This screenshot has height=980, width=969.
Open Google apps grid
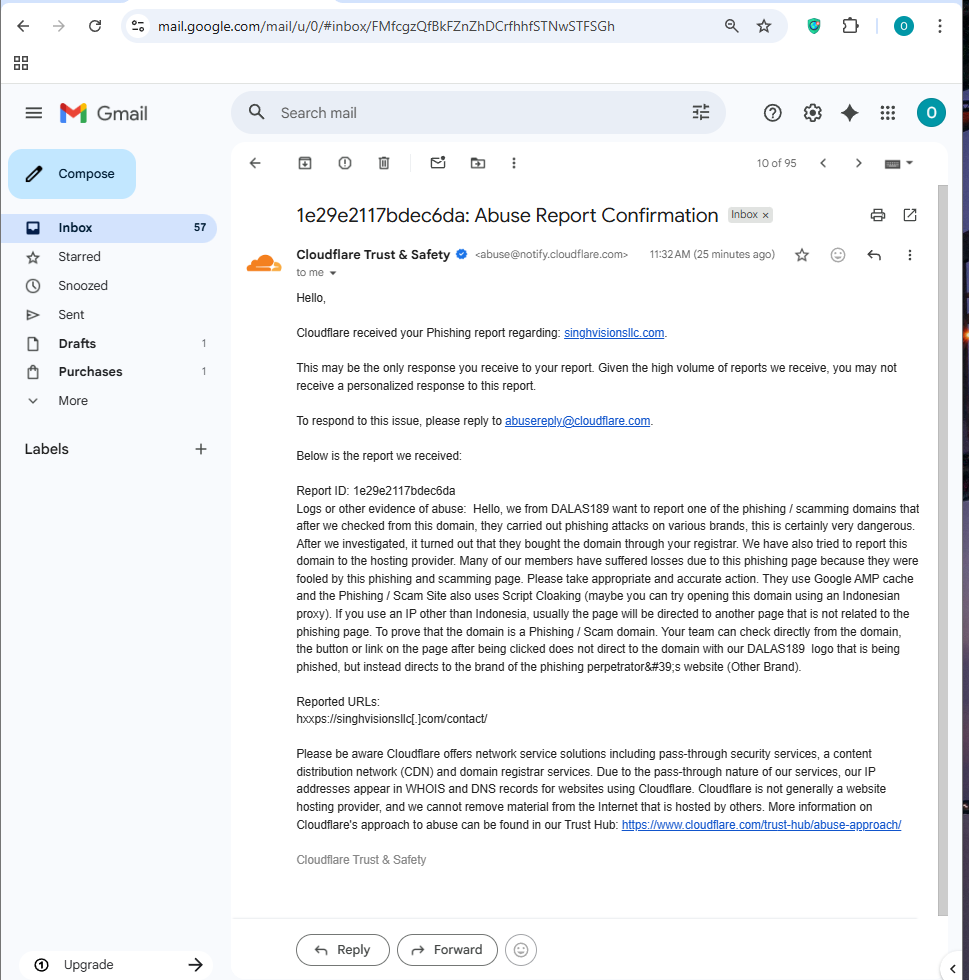click(x=888, y=113)
